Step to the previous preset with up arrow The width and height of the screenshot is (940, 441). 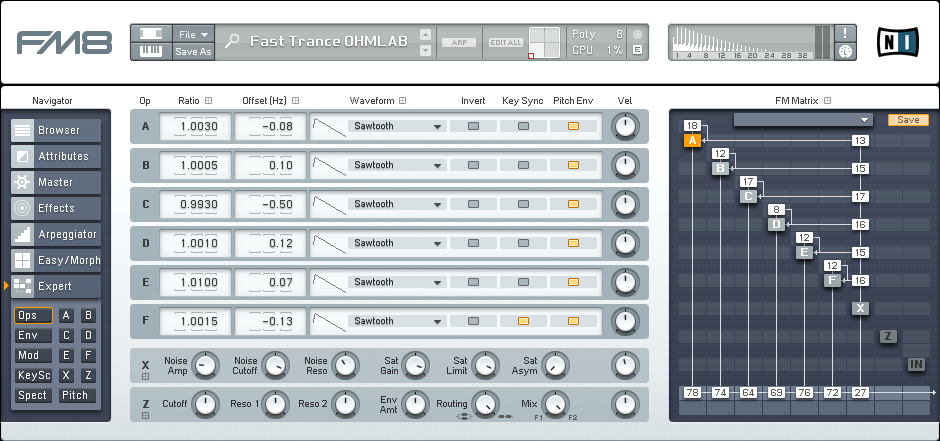426,34
